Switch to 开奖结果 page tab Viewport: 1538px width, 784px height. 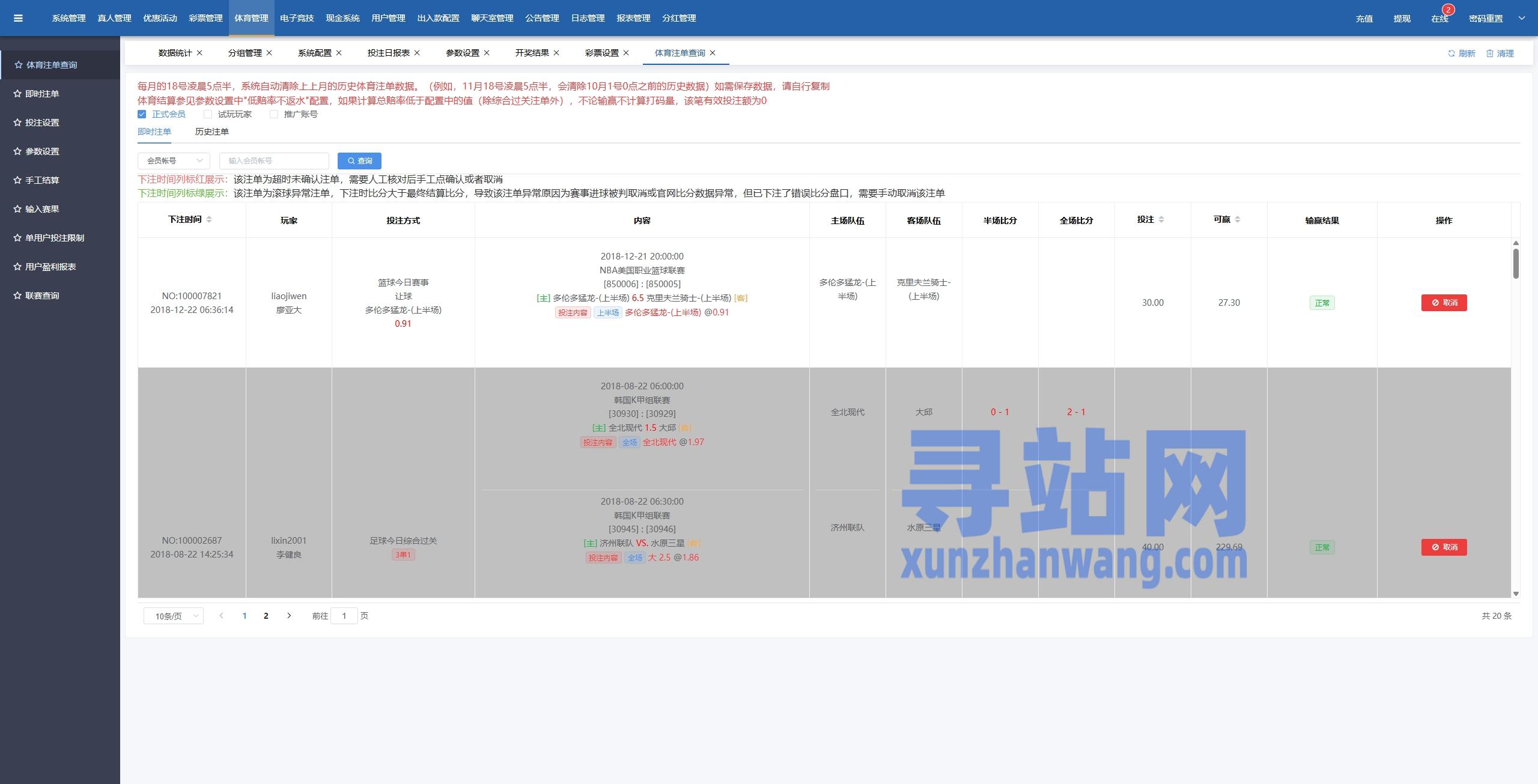point(532,53)
